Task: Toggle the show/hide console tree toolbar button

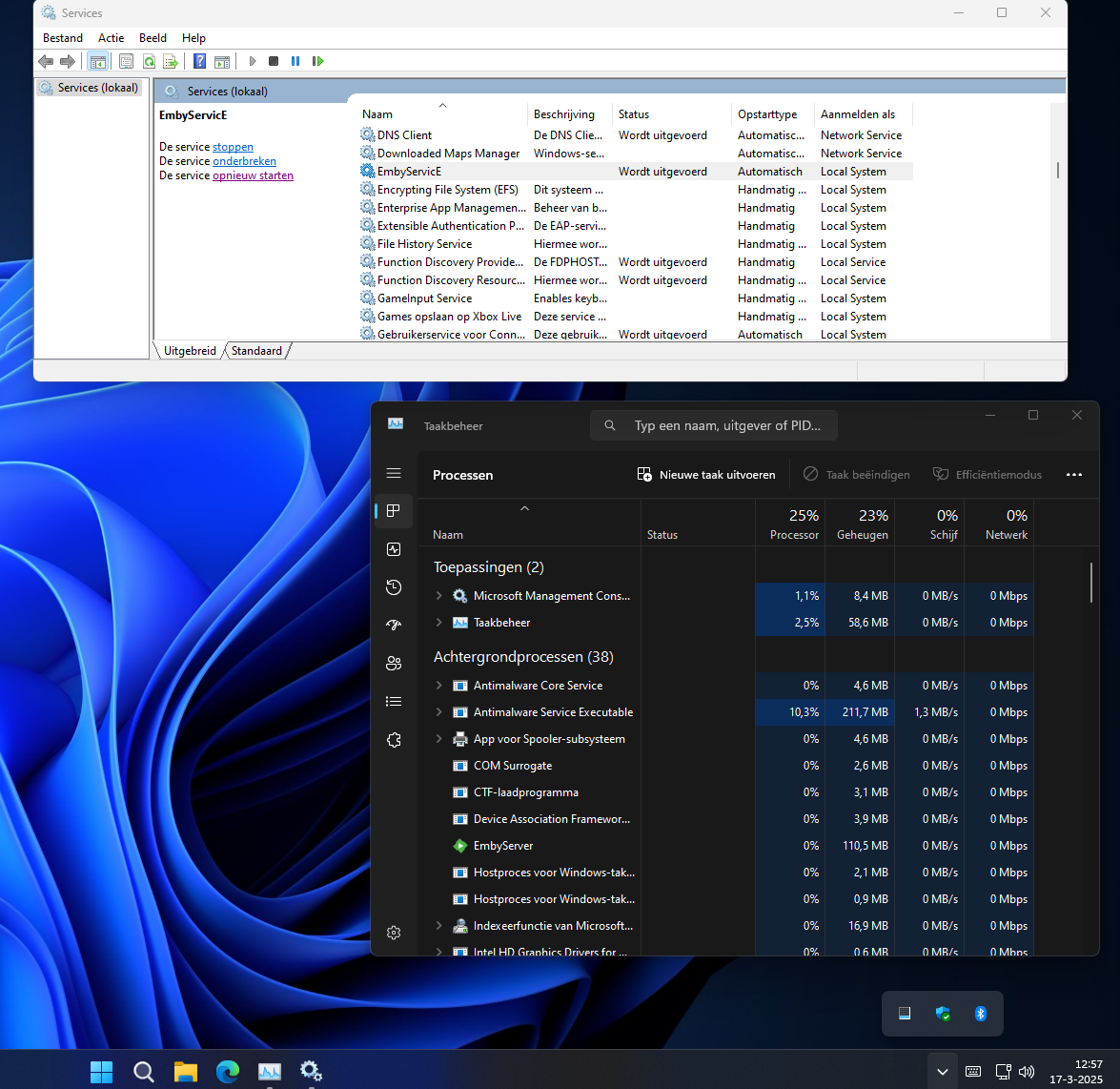Action: pyautogui.click(x=97, y=61)
